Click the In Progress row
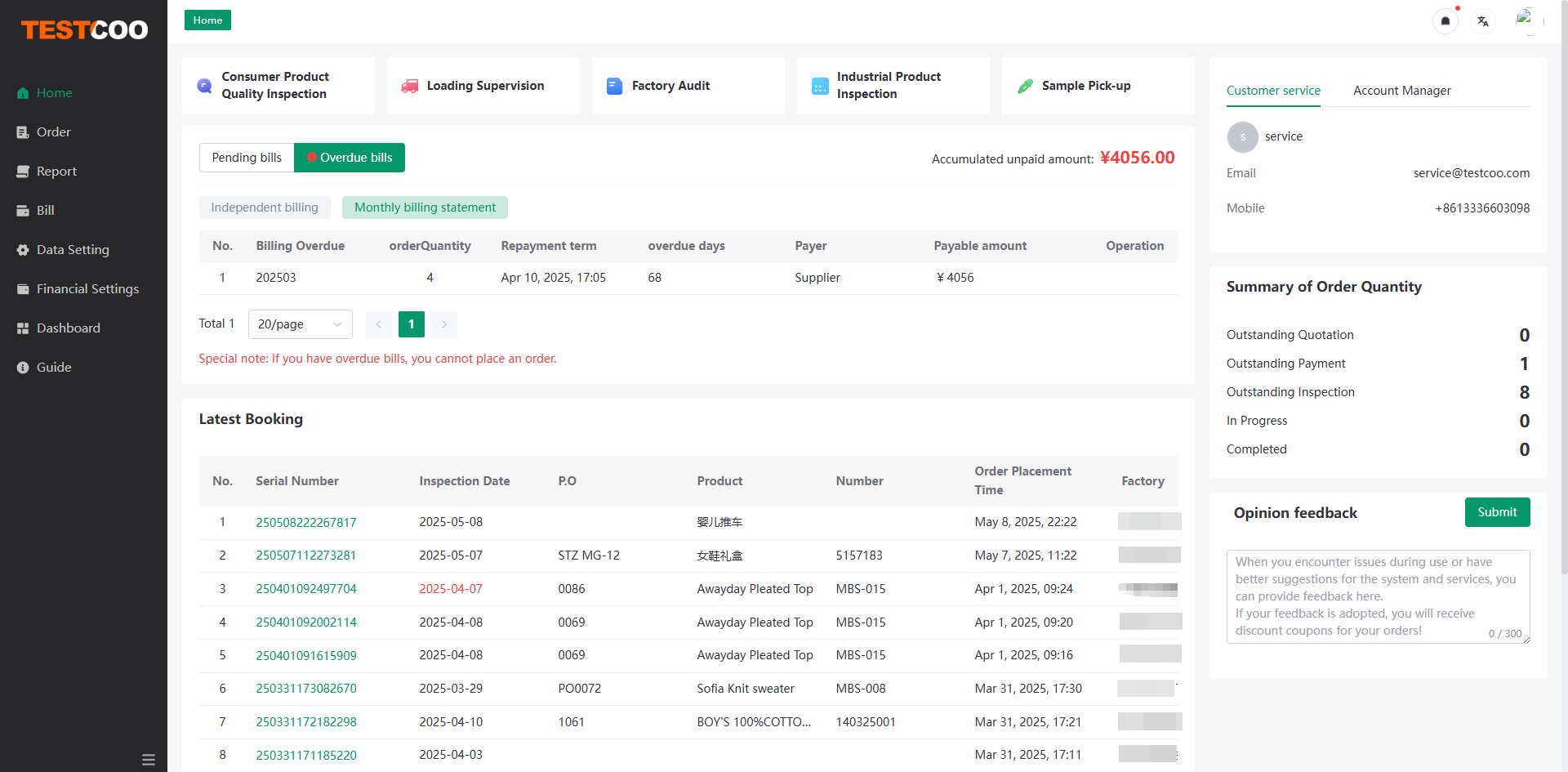The image size is (1568, 772). (x=1378, y=421)
